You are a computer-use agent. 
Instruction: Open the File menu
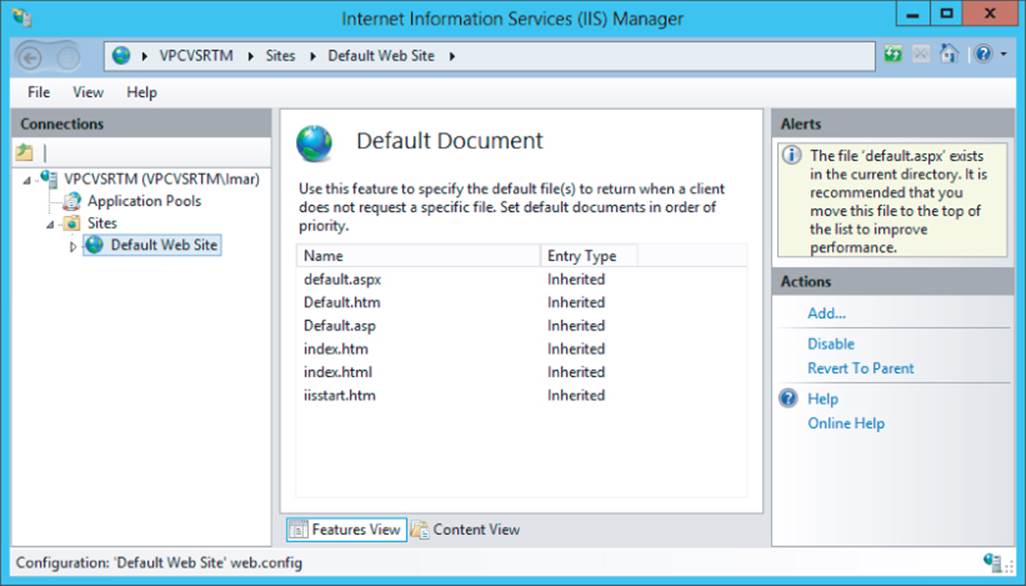point(39,92)
